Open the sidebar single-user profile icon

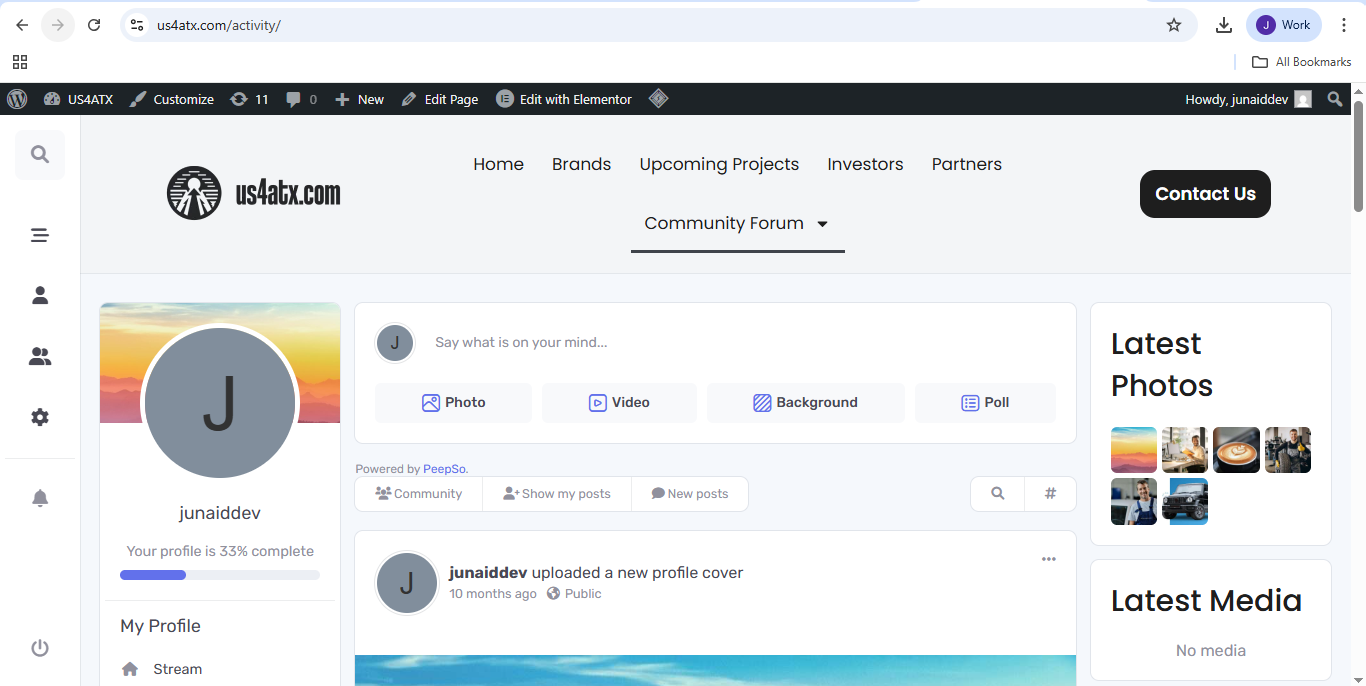[40, 295]
